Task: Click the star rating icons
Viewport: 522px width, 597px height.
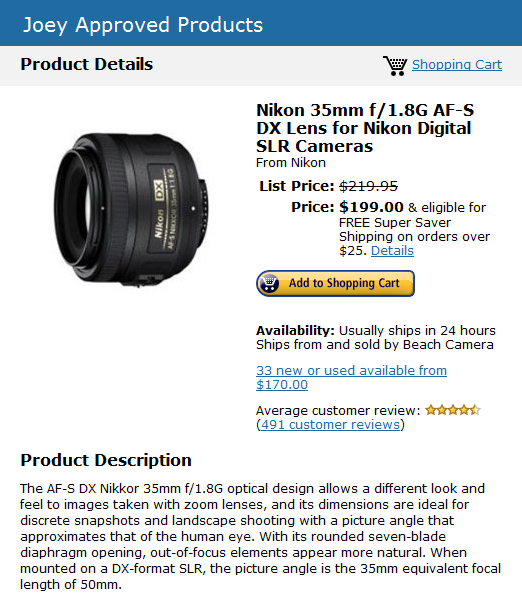Action: [x=453, y=410]
